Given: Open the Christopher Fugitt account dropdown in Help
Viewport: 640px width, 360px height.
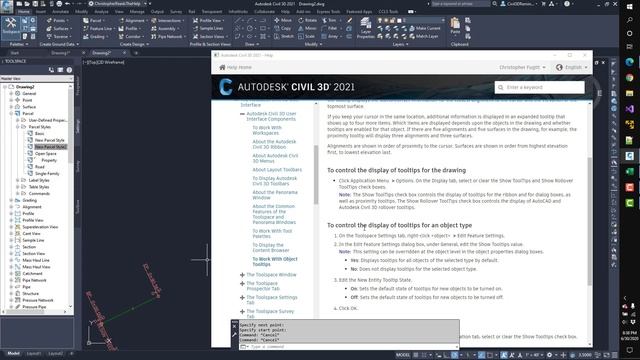Looking at the screenshot, I should pos(522,67).
